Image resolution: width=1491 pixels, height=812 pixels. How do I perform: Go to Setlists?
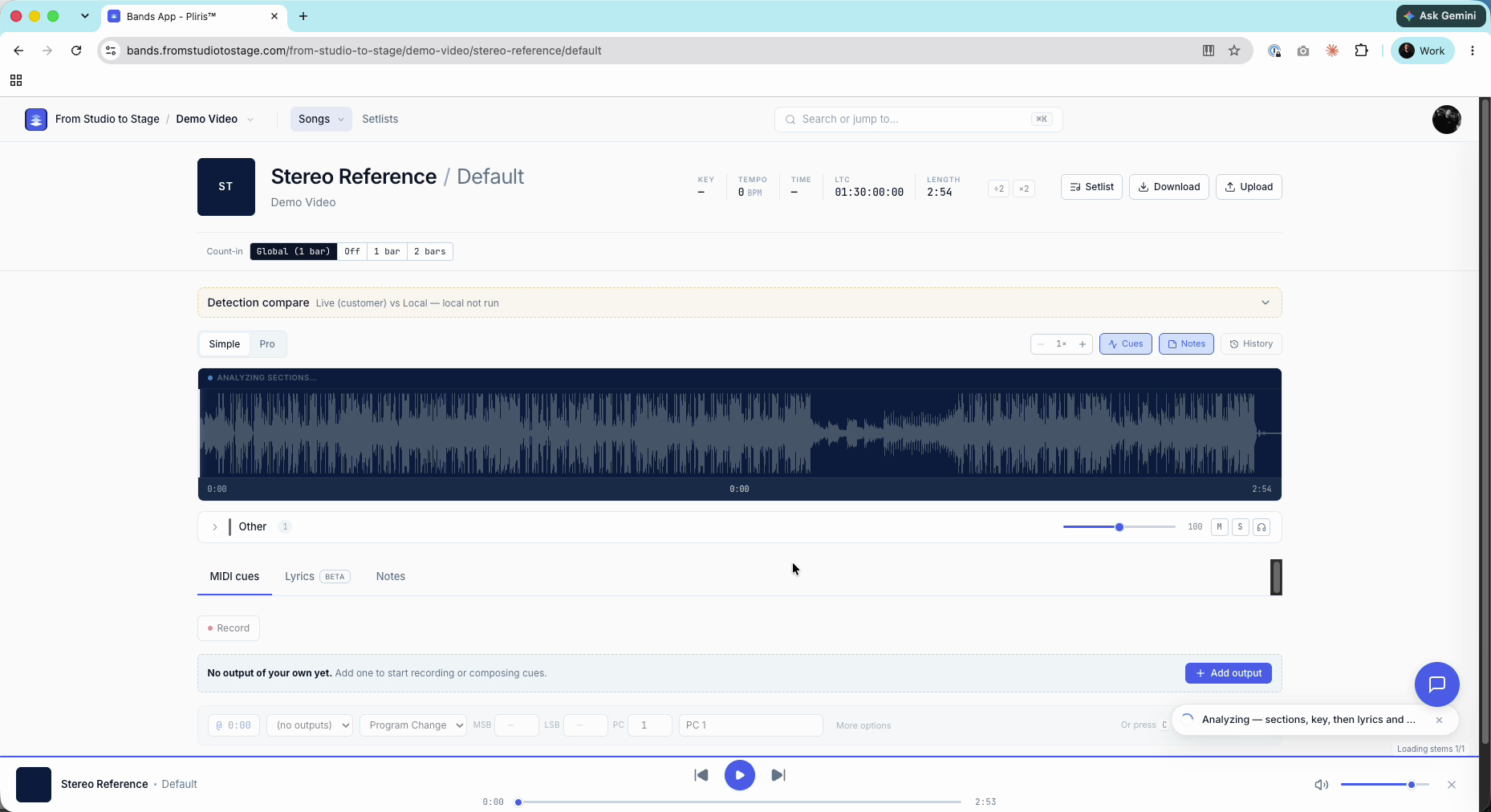(x=380, y=120)
